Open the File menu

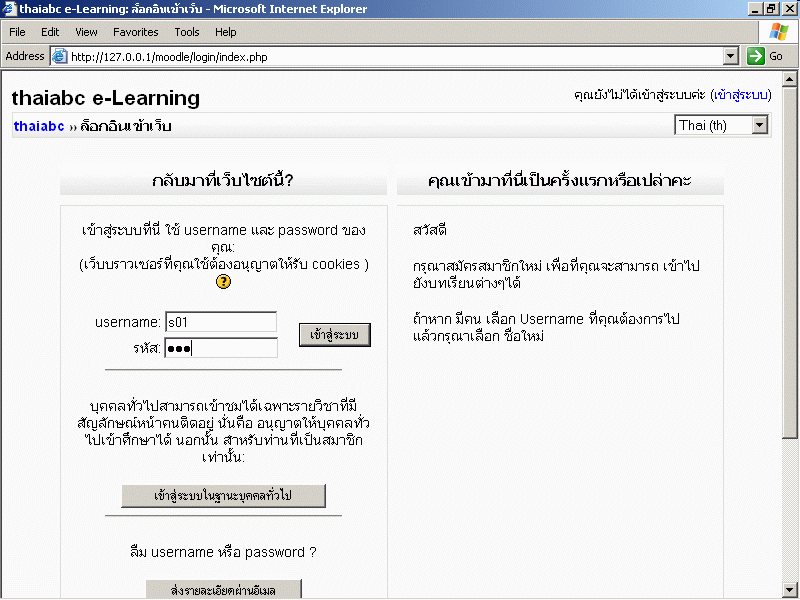17,32
